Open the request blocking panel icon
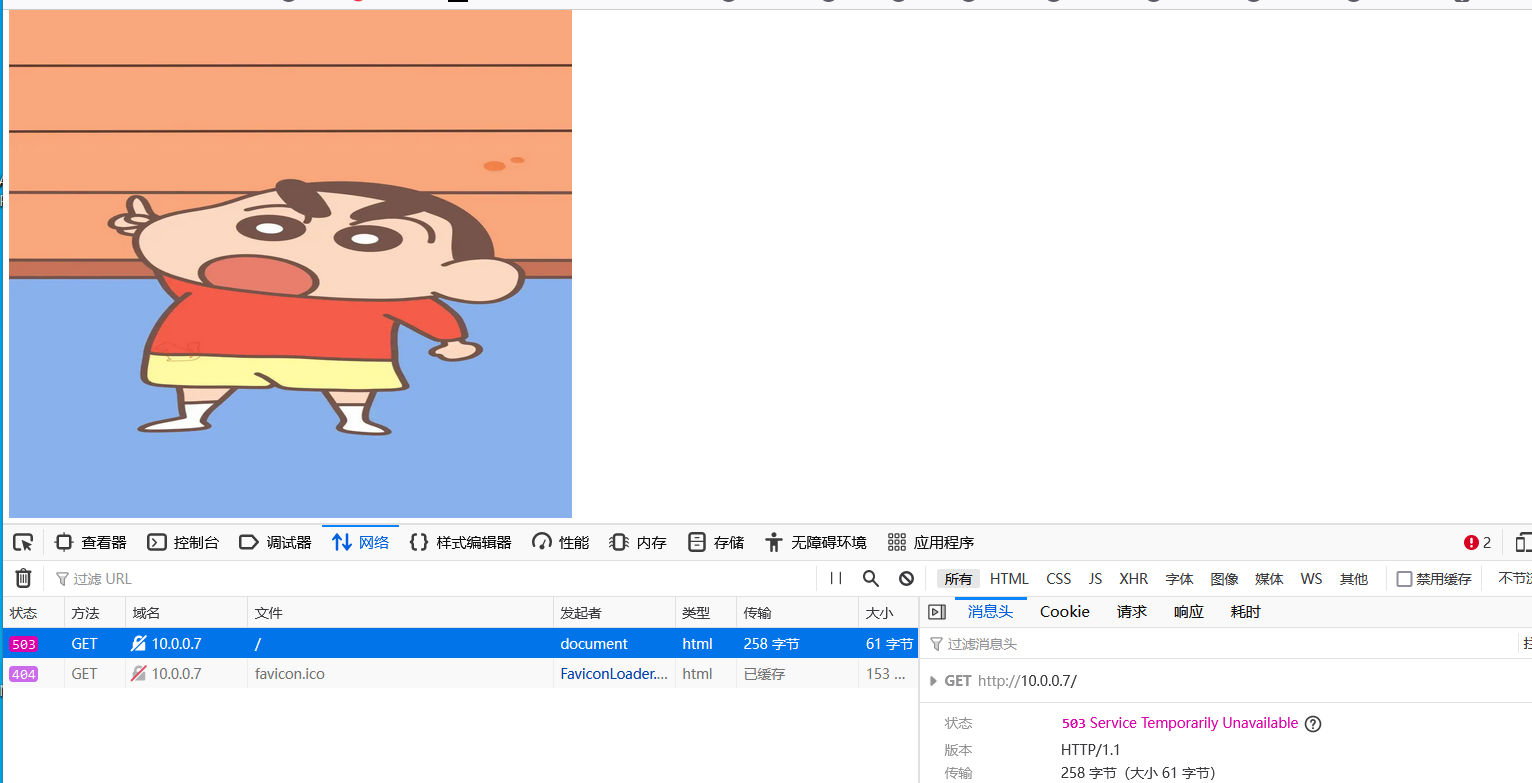 click(906, 578)
